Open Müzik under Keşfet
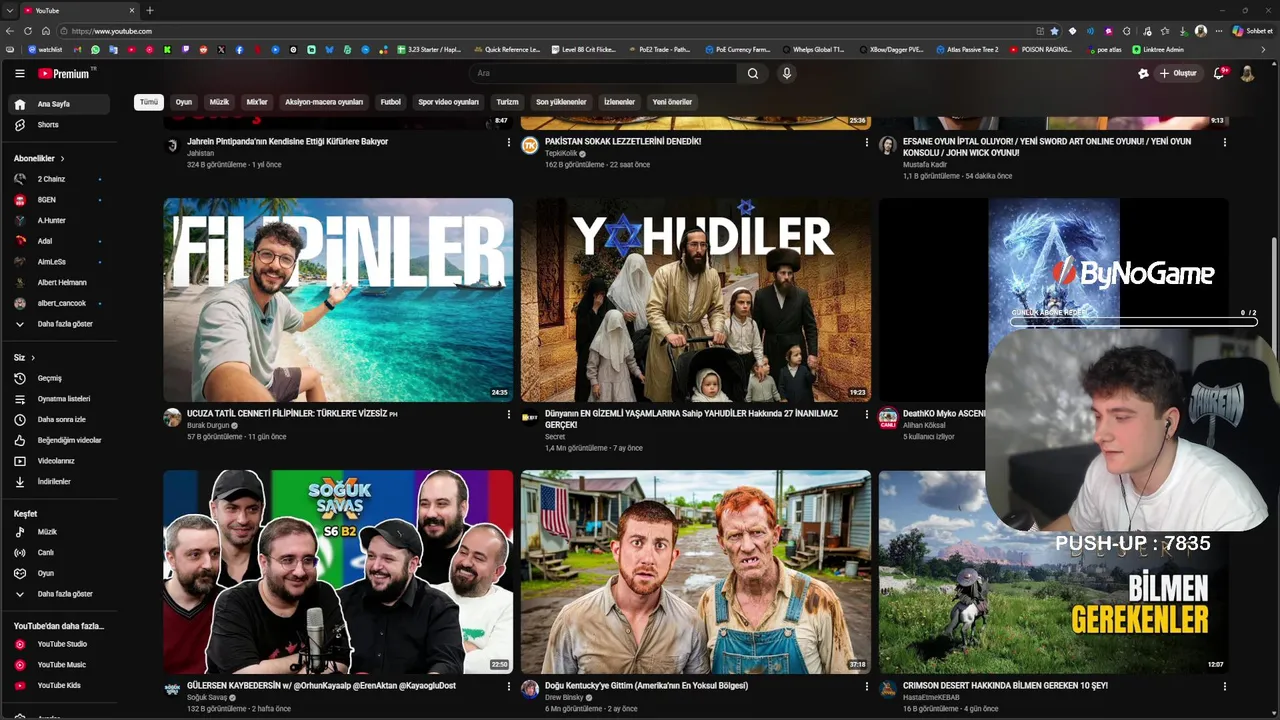 click(x=60, y=532)
